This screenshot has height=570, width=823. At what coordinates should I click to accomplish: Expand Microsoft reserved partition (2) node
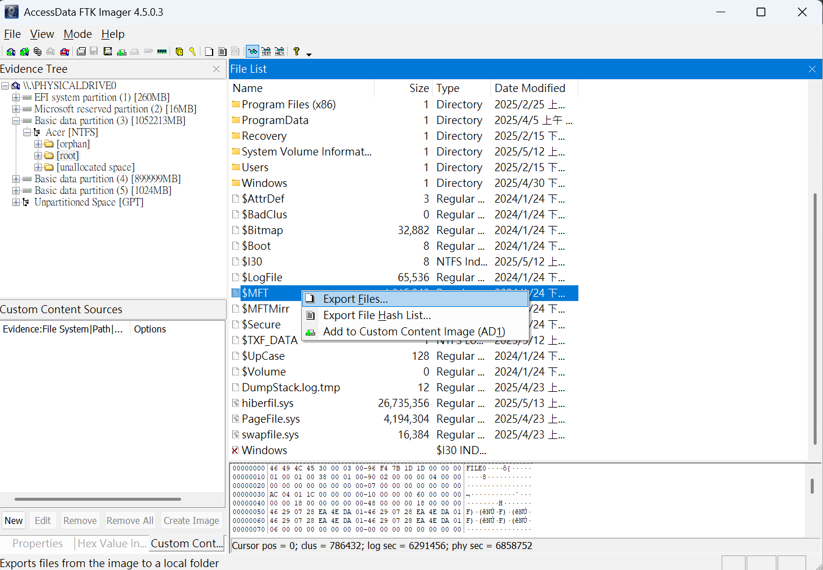16,109
